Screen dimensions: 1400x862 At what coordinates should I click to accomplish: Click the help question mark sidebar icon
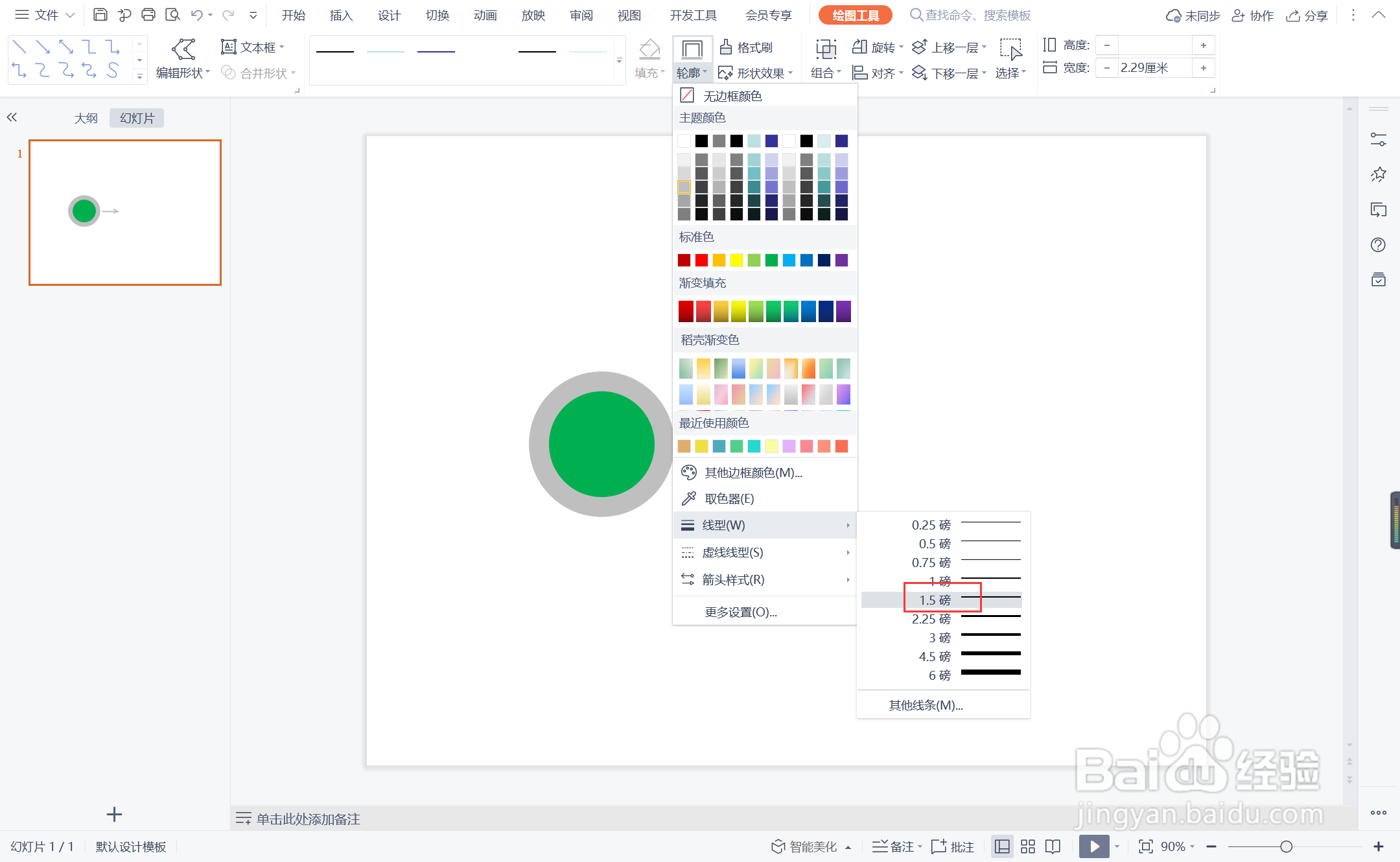pos(1378,245)
